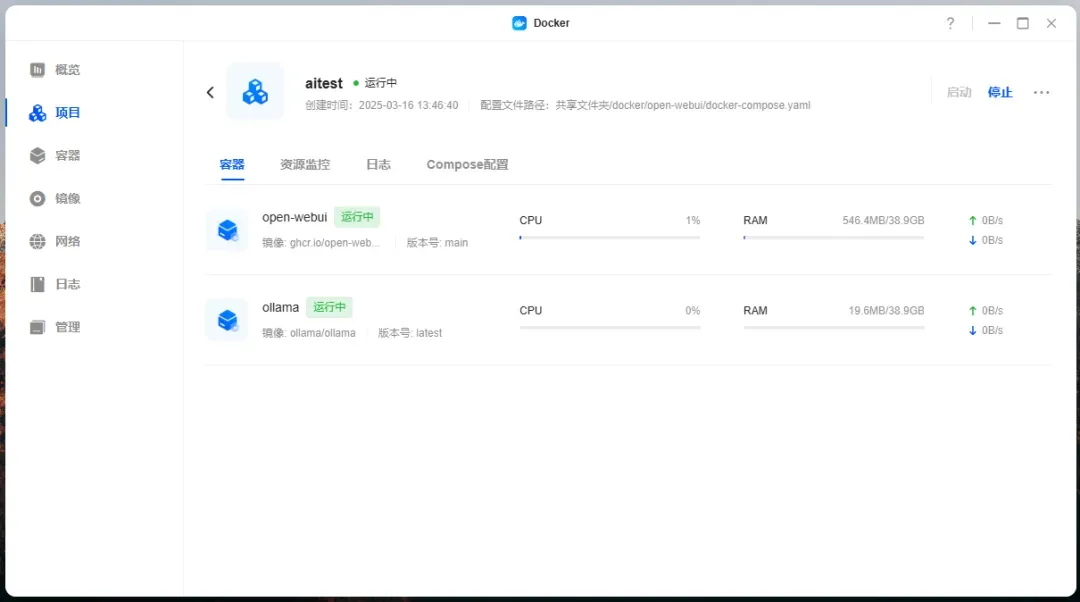Click the 启动 start button
This screenshot has height=602, width=1080.
coord(959,92)
